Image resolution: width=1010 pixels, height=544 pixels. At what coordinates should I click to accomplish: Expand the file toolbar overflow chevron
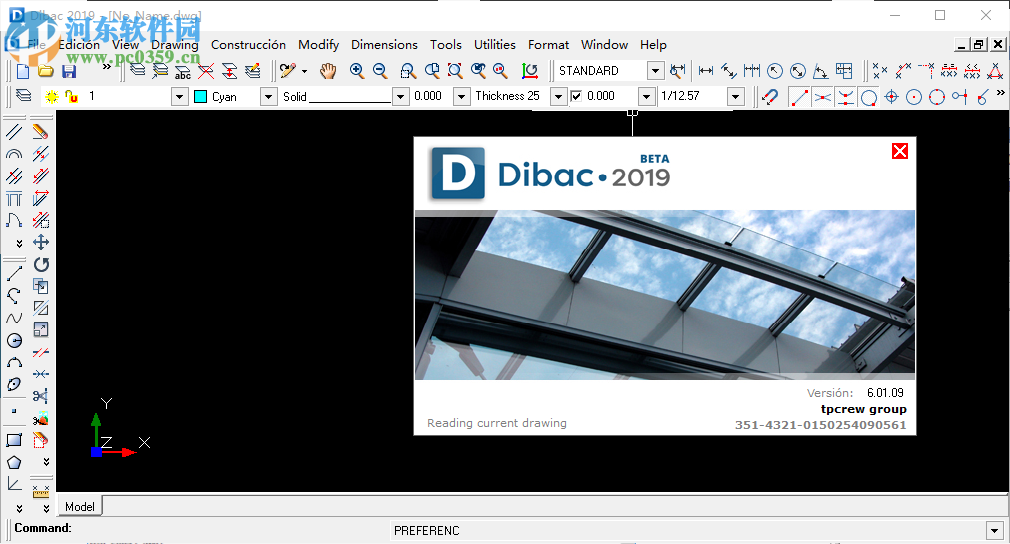[x=107, y=66]
